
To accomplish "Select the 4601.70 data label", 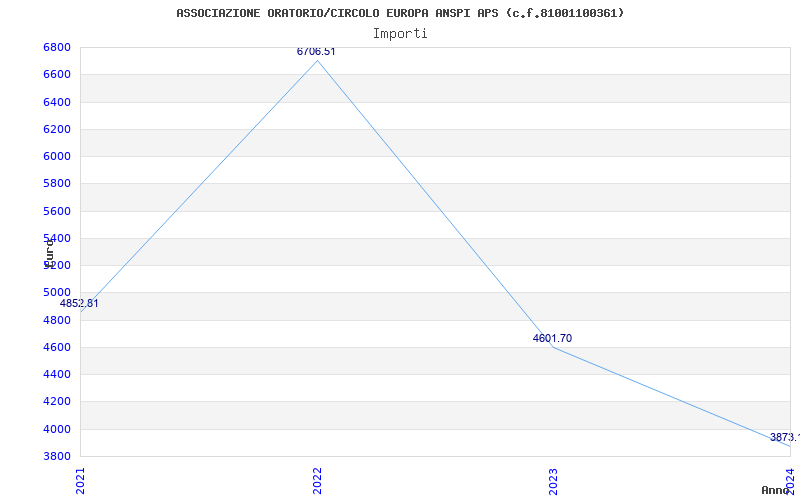I will click(x=552, y=338).
